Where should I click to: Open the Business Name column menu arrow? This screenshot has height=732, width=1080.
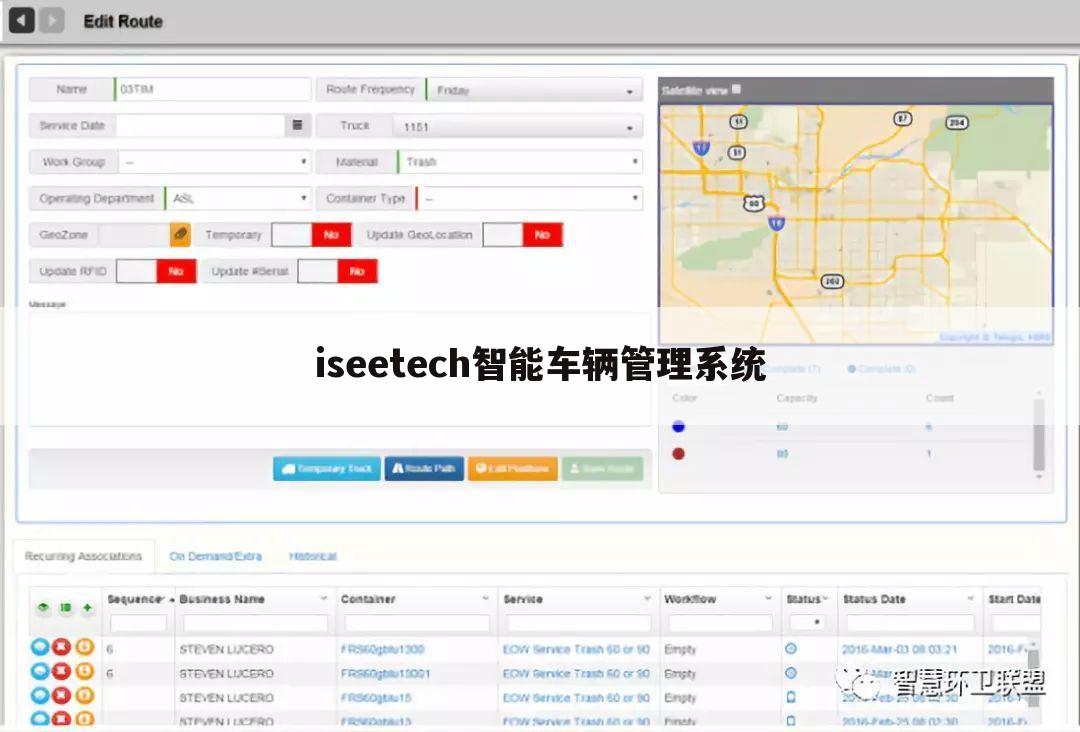point(324,598)
